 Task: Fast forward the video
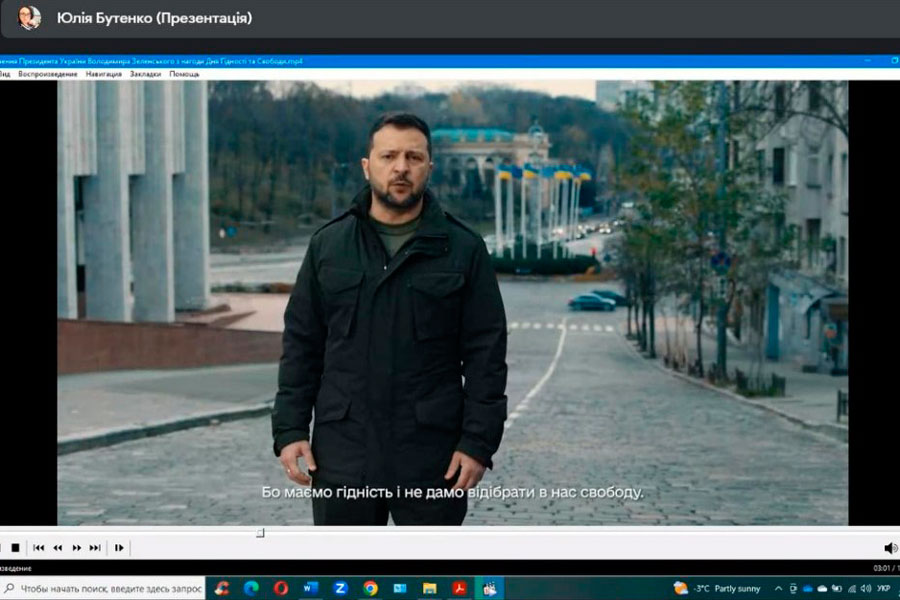77,547
